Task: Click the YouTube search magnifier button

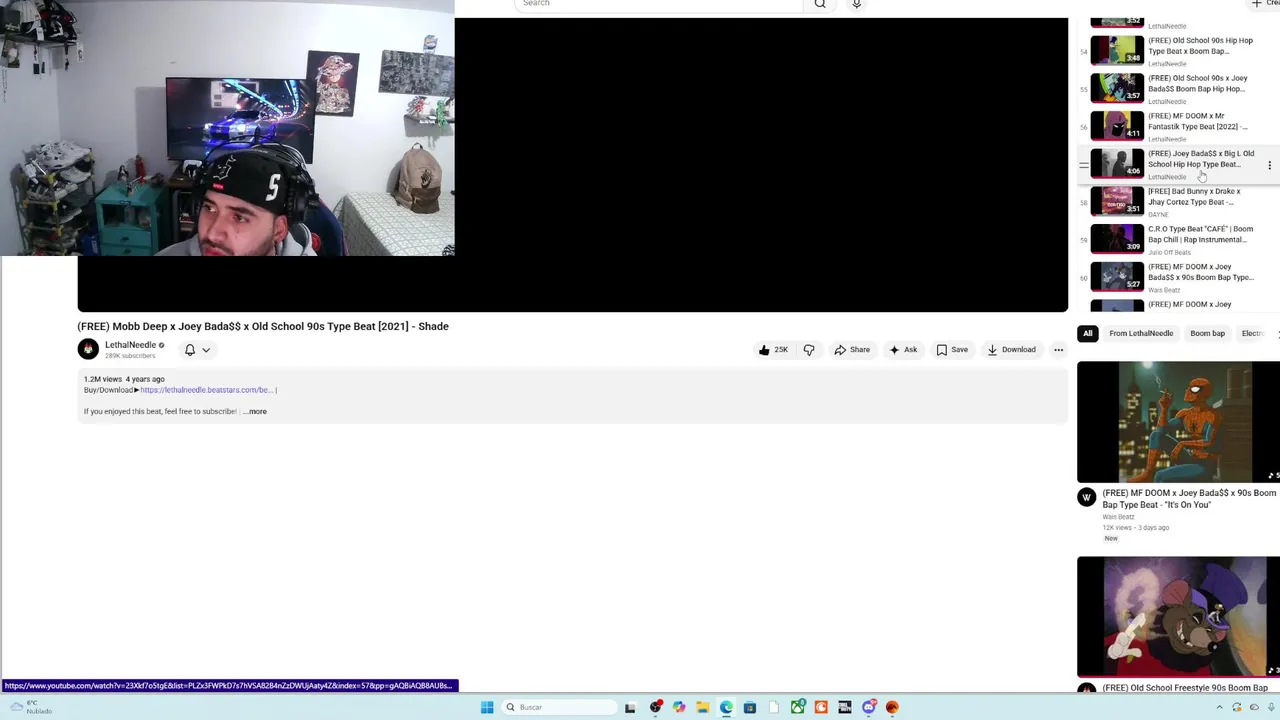Action: coord(820,4)
